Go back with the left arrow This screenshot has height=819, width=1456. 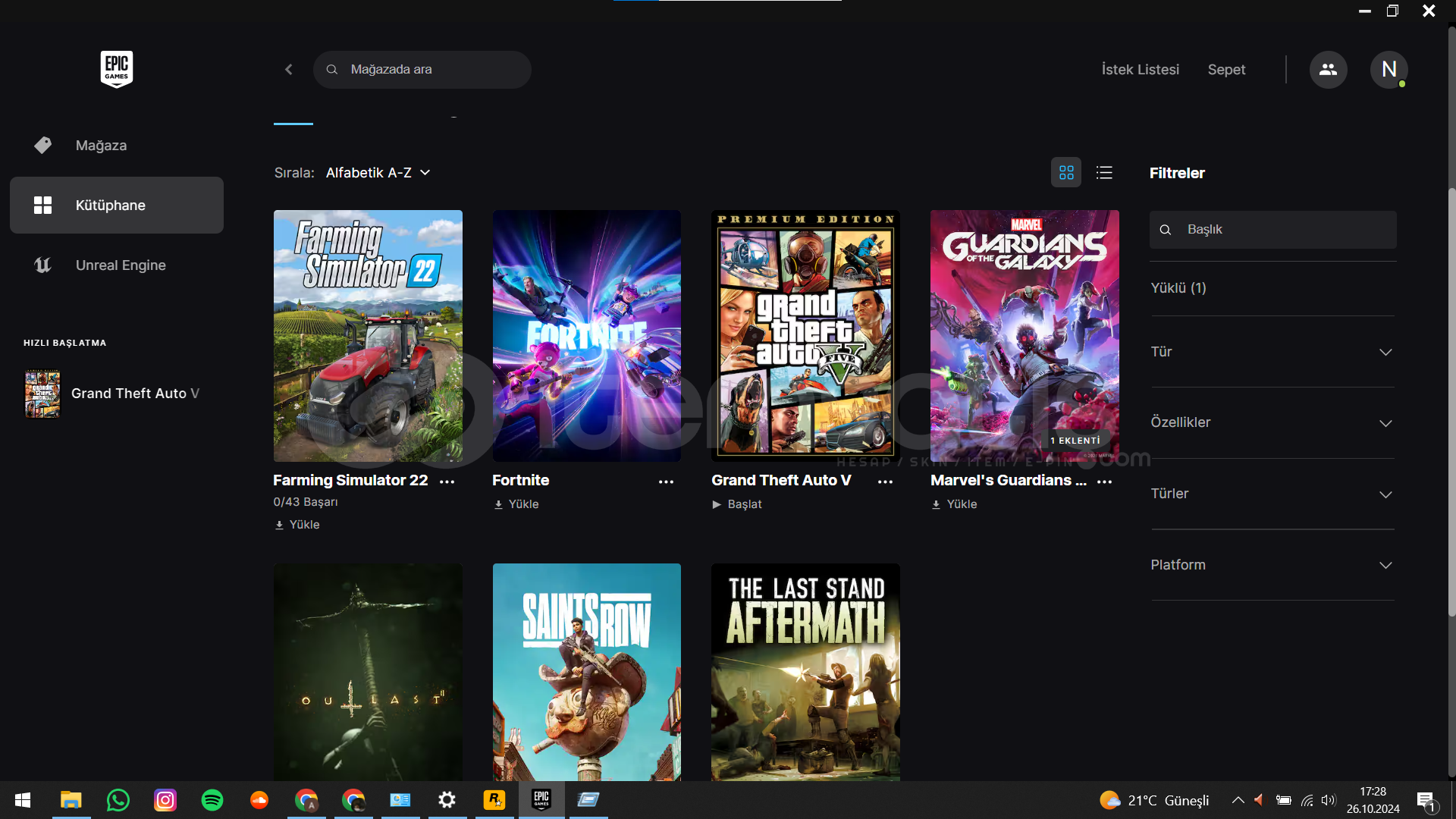[x=289, y=69]
